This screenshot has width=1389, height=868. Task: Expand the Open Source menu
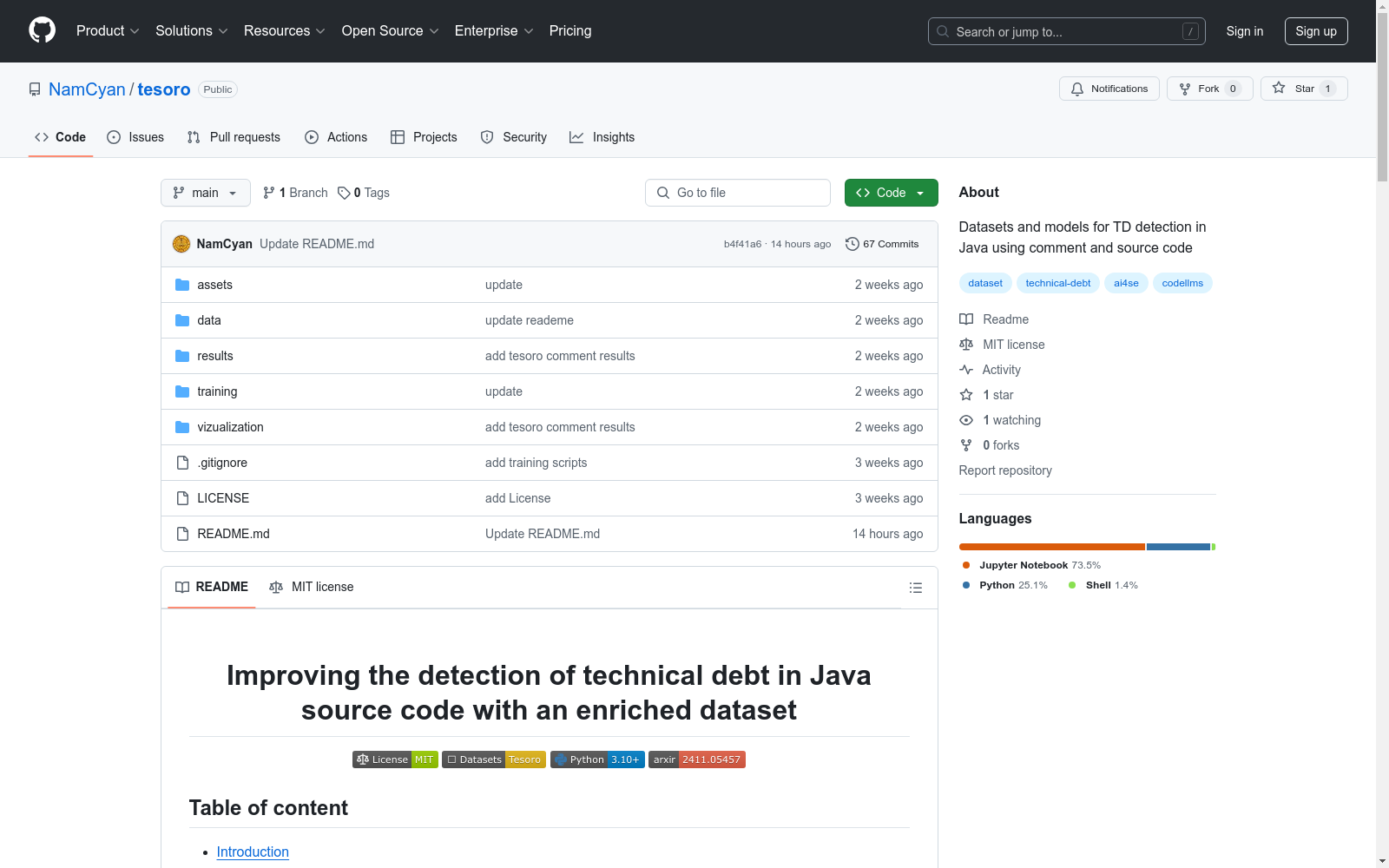391,31
